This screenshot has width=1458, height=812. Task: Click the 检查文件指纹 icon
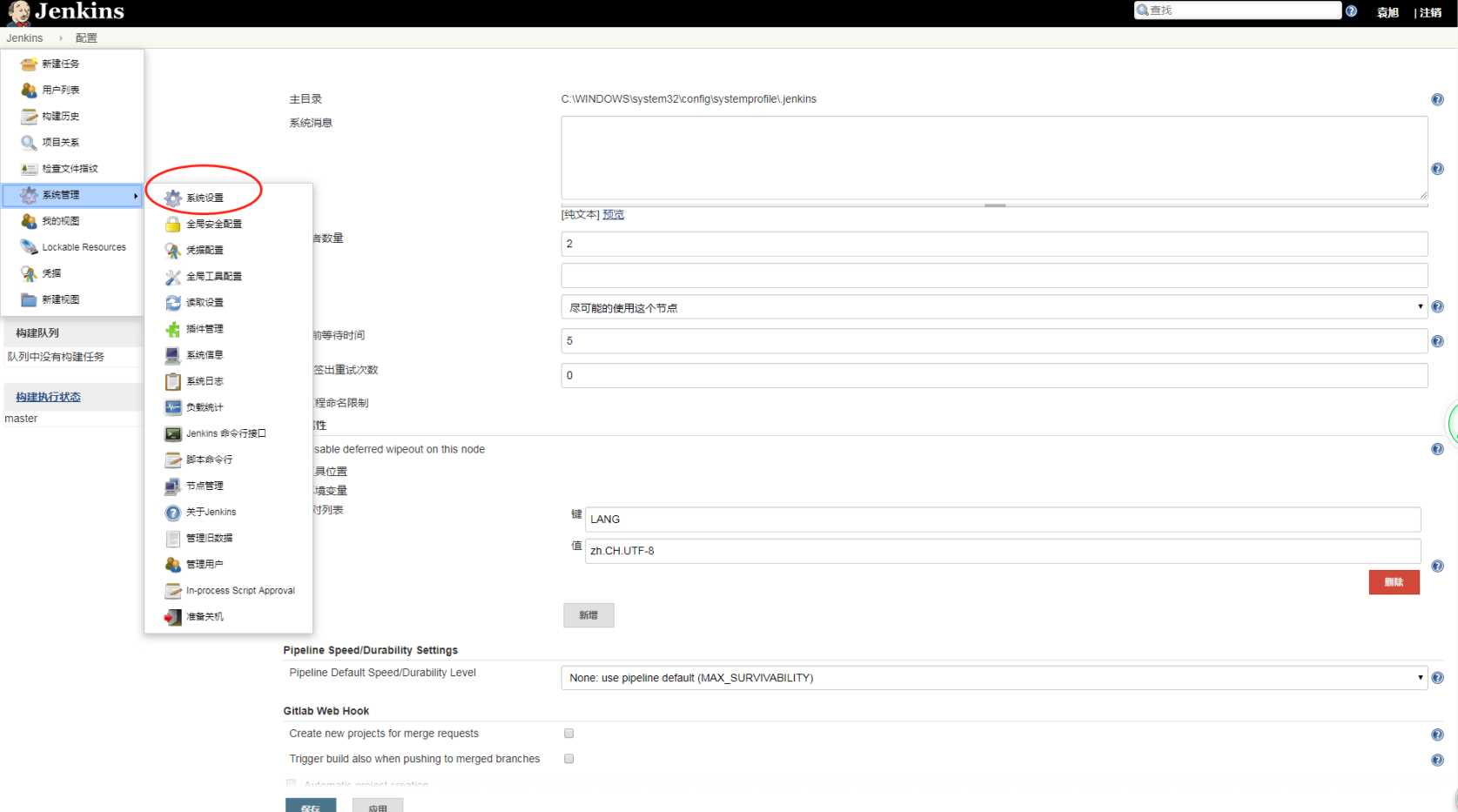[29, 168]
